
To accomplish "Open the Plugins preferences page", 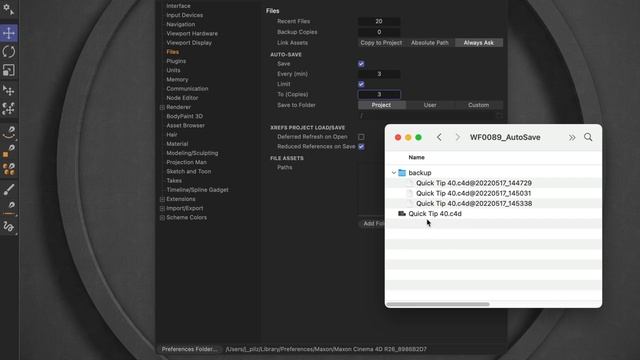I will [176, 61].
